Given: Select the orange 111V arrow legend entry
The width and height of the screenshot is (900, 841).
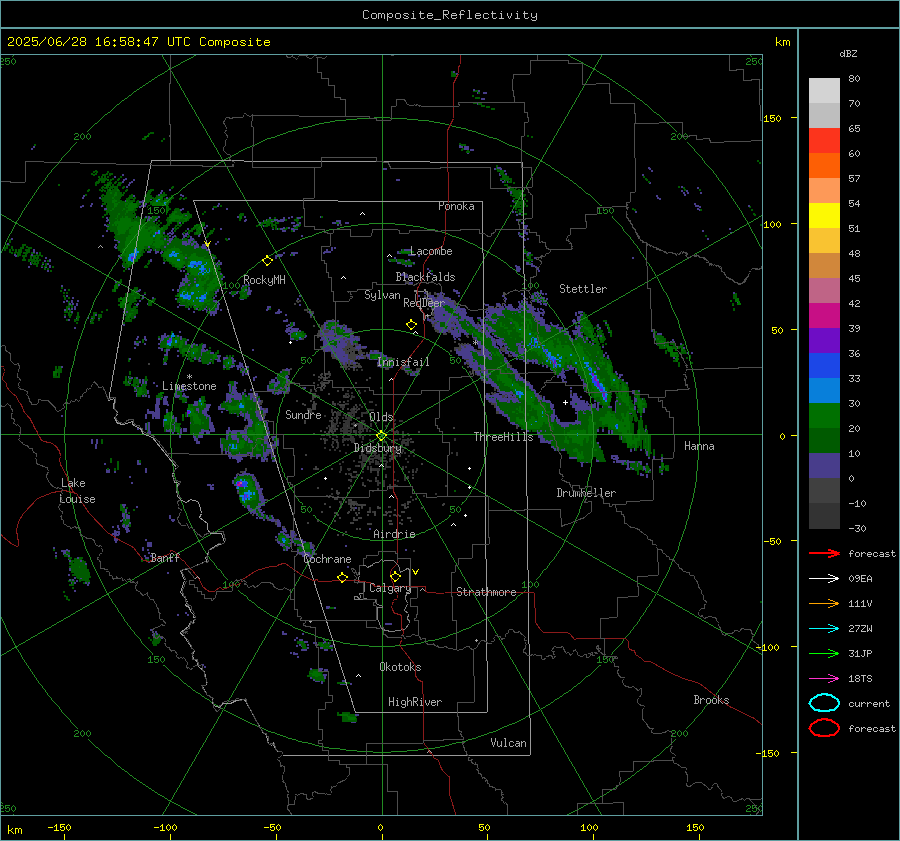Looking at the screenshot, I should click(x=824, y=603).
